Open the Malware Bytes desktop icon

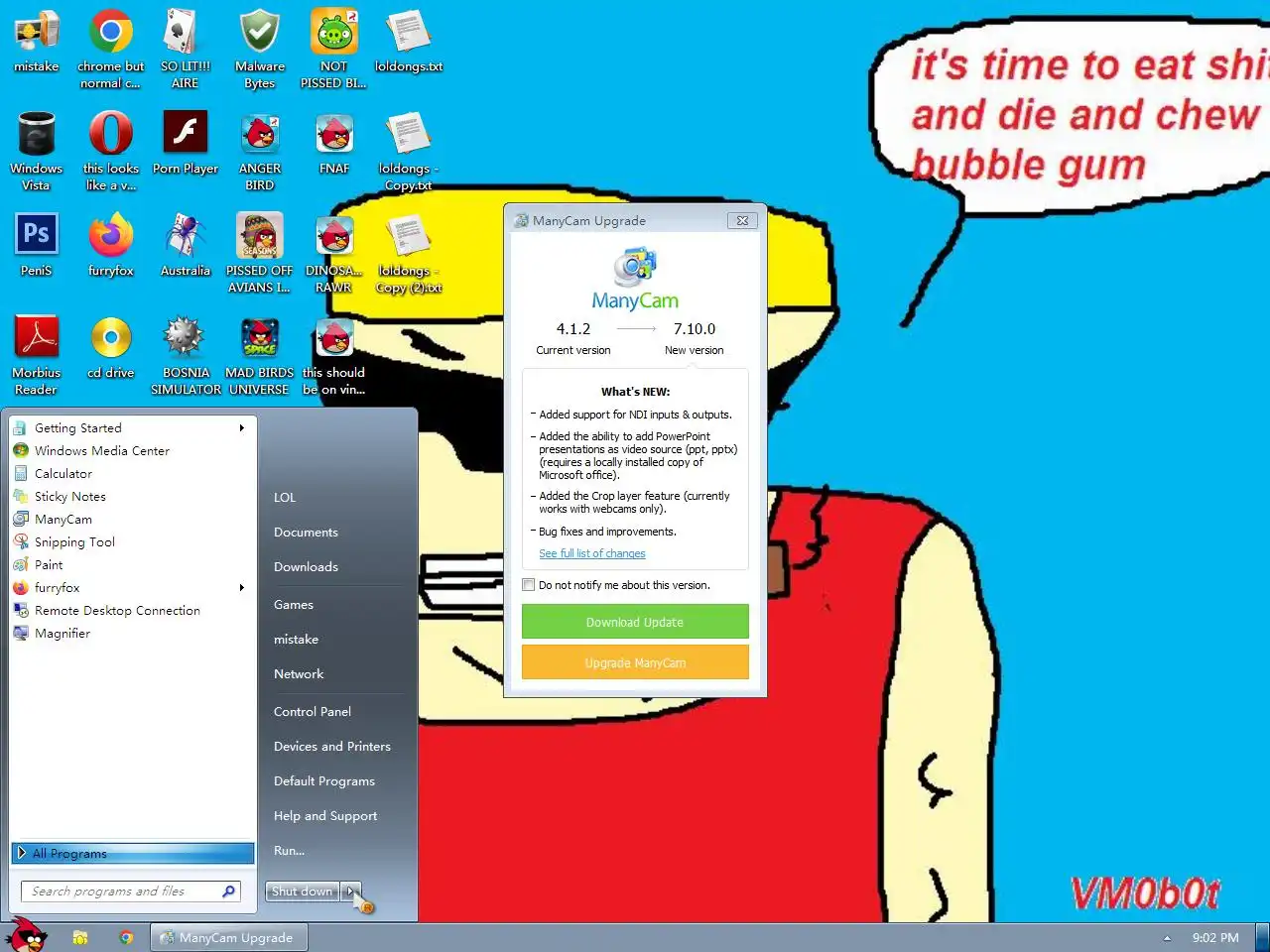point(259,49)
